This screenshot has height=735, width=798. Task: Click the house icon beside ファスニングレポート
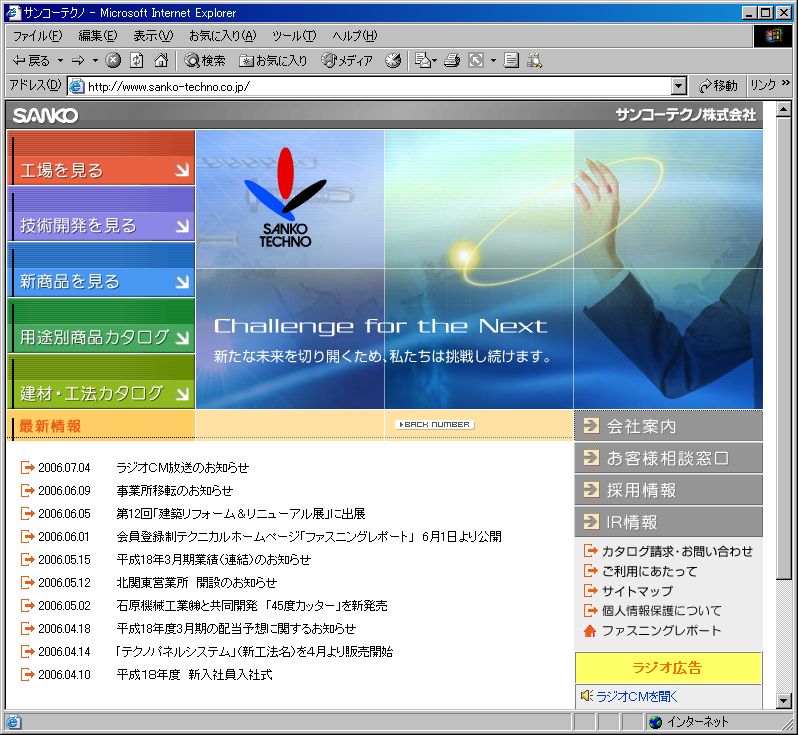pos(590,631)
